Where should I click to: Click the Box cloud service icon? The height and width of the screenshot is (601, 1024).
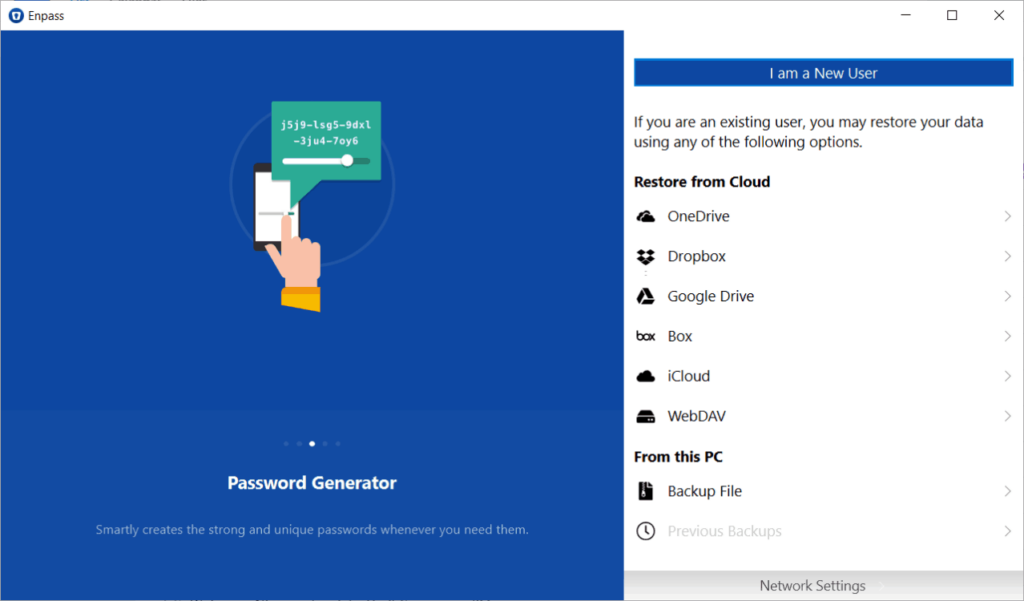point(645,336)
